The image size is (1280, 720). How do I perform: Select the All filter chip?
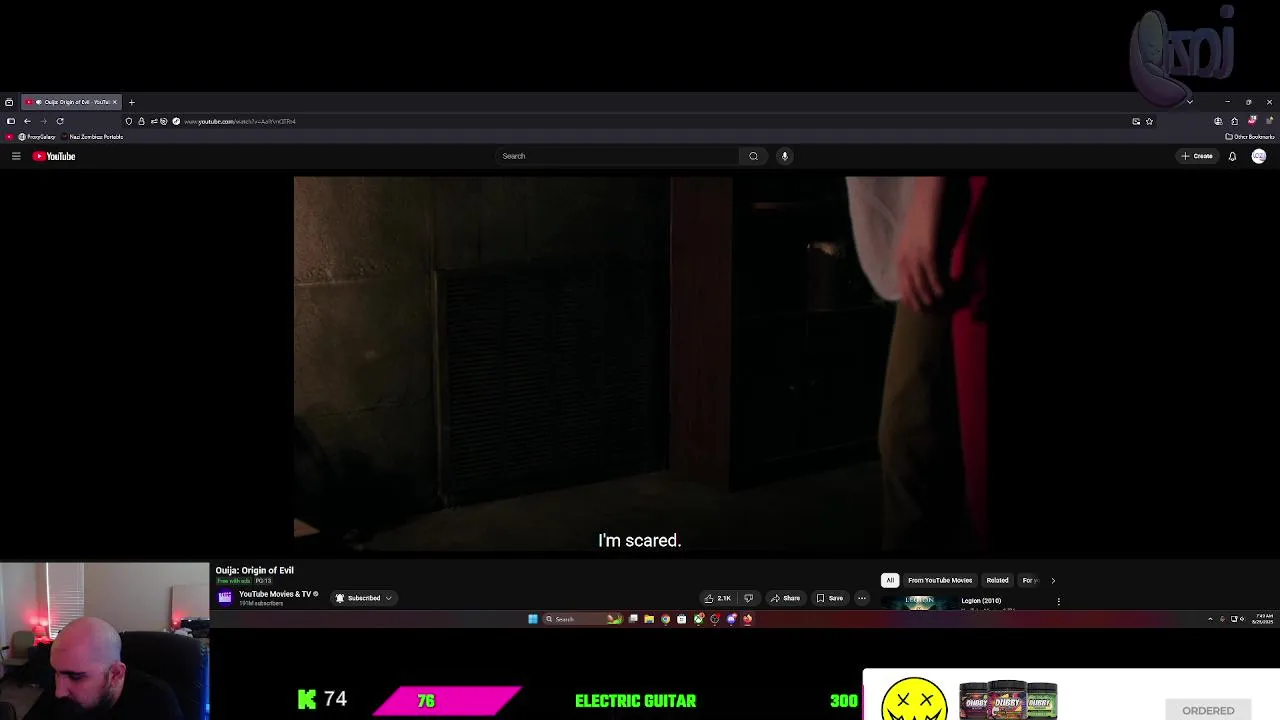pos(889,580)
